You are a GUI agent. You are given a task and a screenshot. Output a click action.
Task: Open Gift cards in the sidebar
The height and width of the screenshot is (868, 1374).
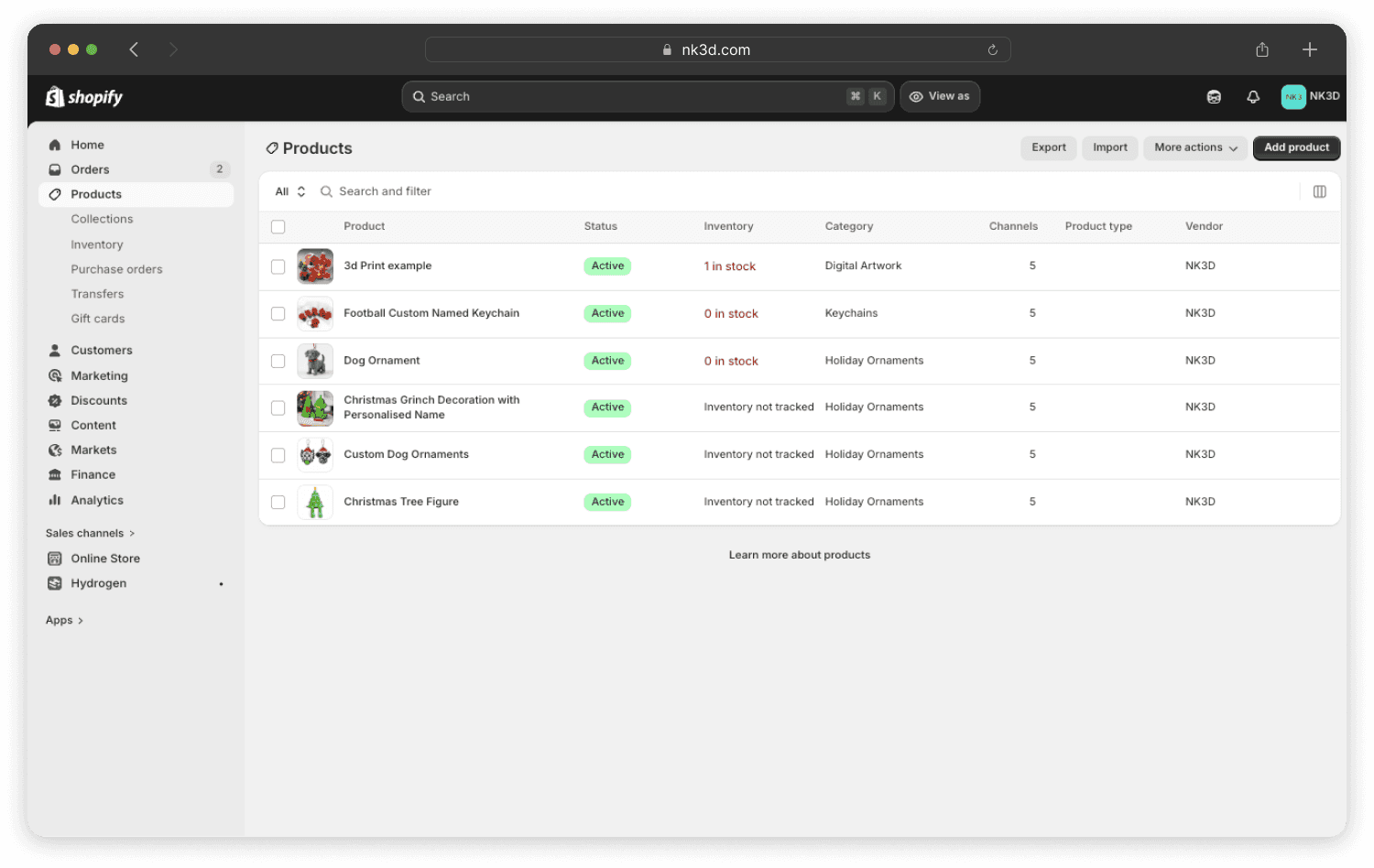pyautogui.click(x=98, y=319)
